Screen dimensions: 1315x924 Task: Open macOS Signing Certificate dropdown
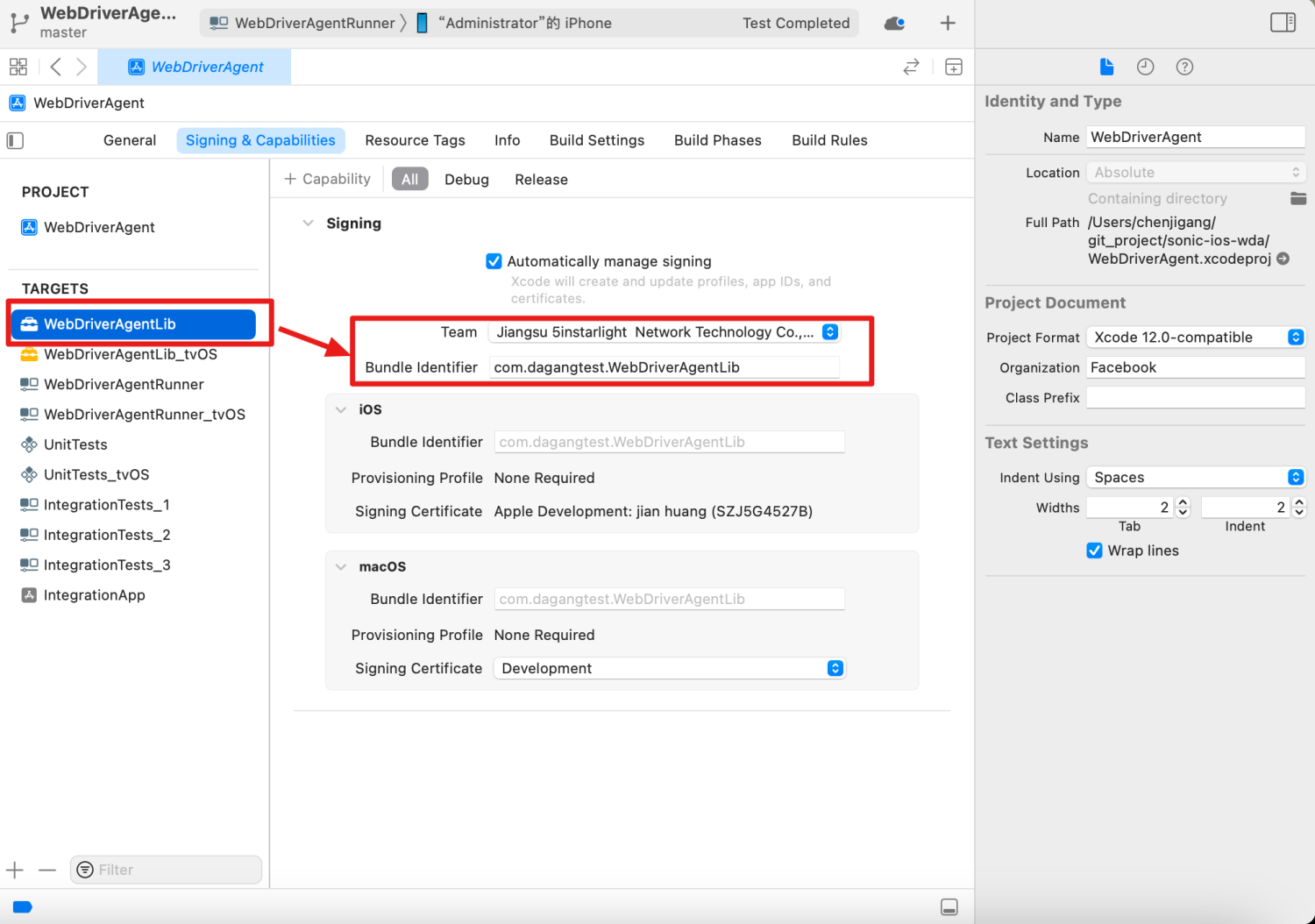[x=669, y=668]
